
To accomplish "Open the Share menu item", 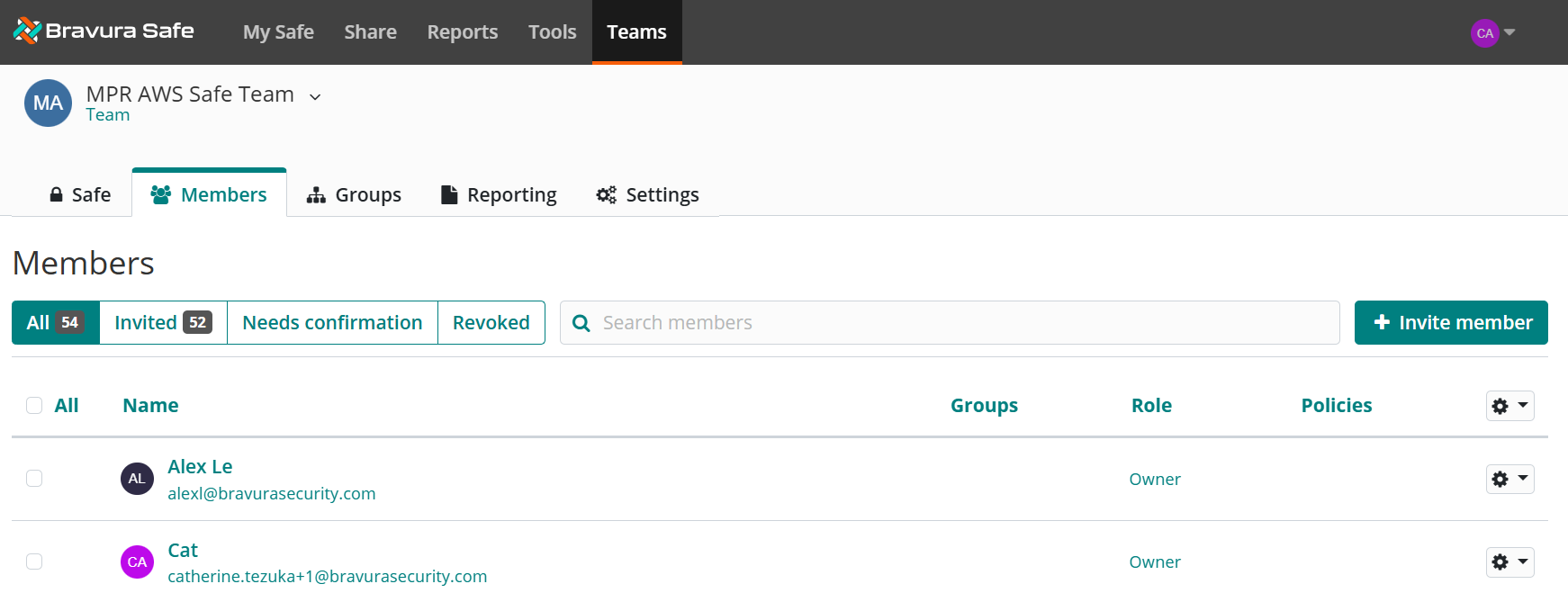I will click(x=370, y=32).
